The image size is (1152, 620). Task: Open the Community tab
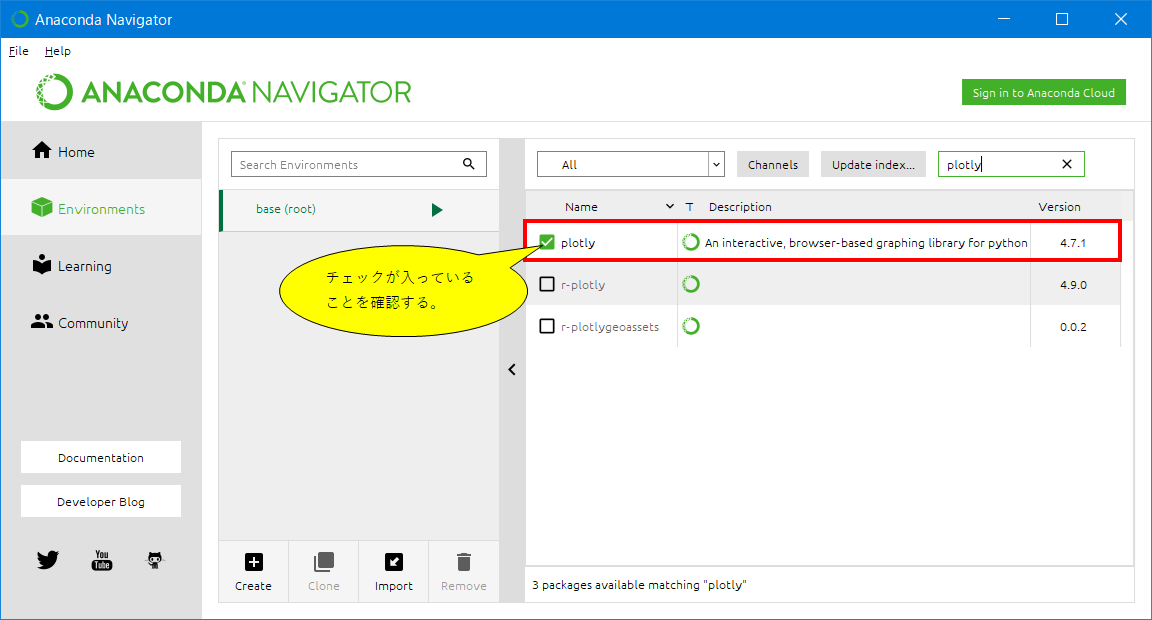click(x=101, y=323)
